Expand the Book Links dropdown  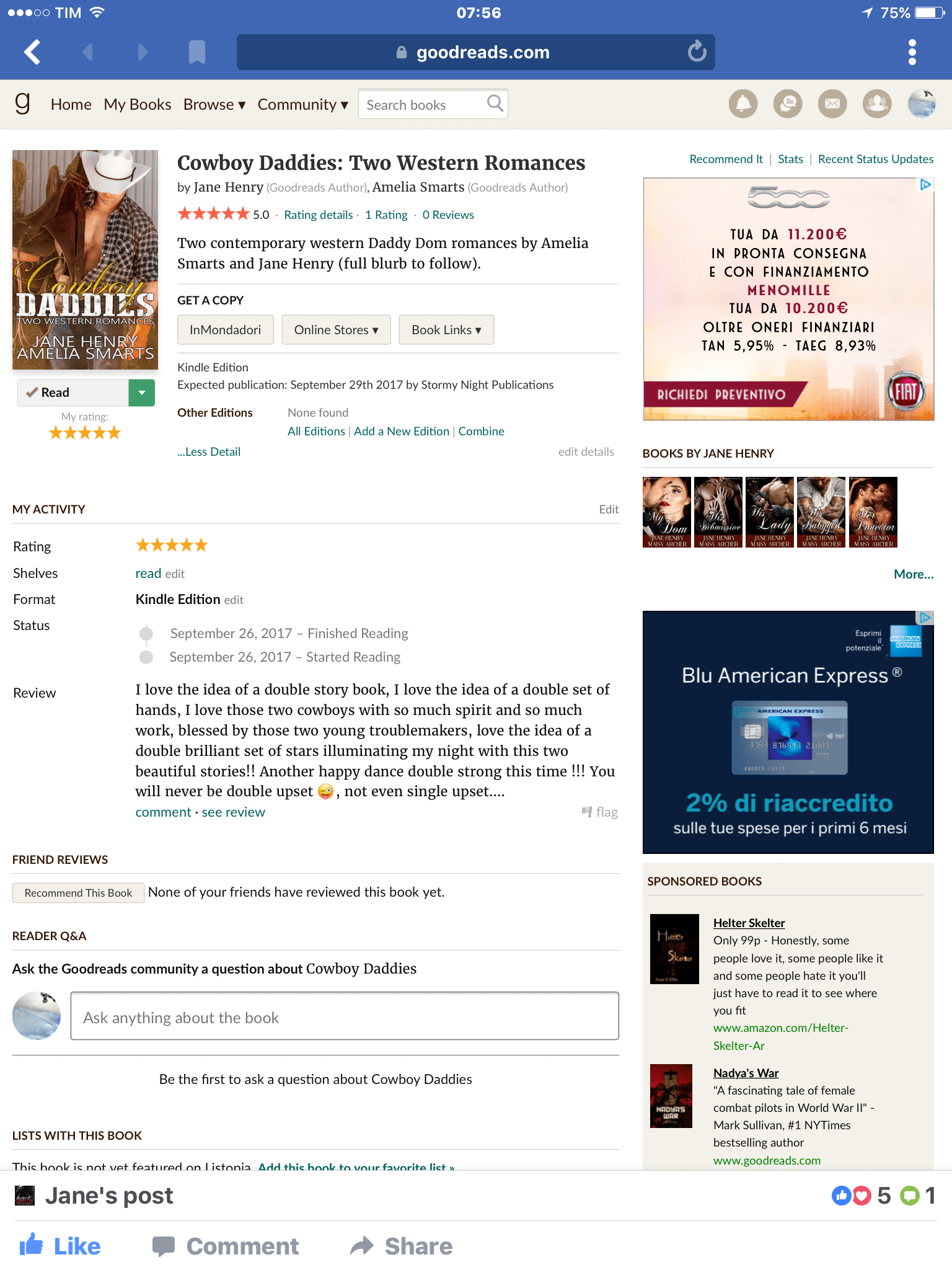(x=446, y=330)
